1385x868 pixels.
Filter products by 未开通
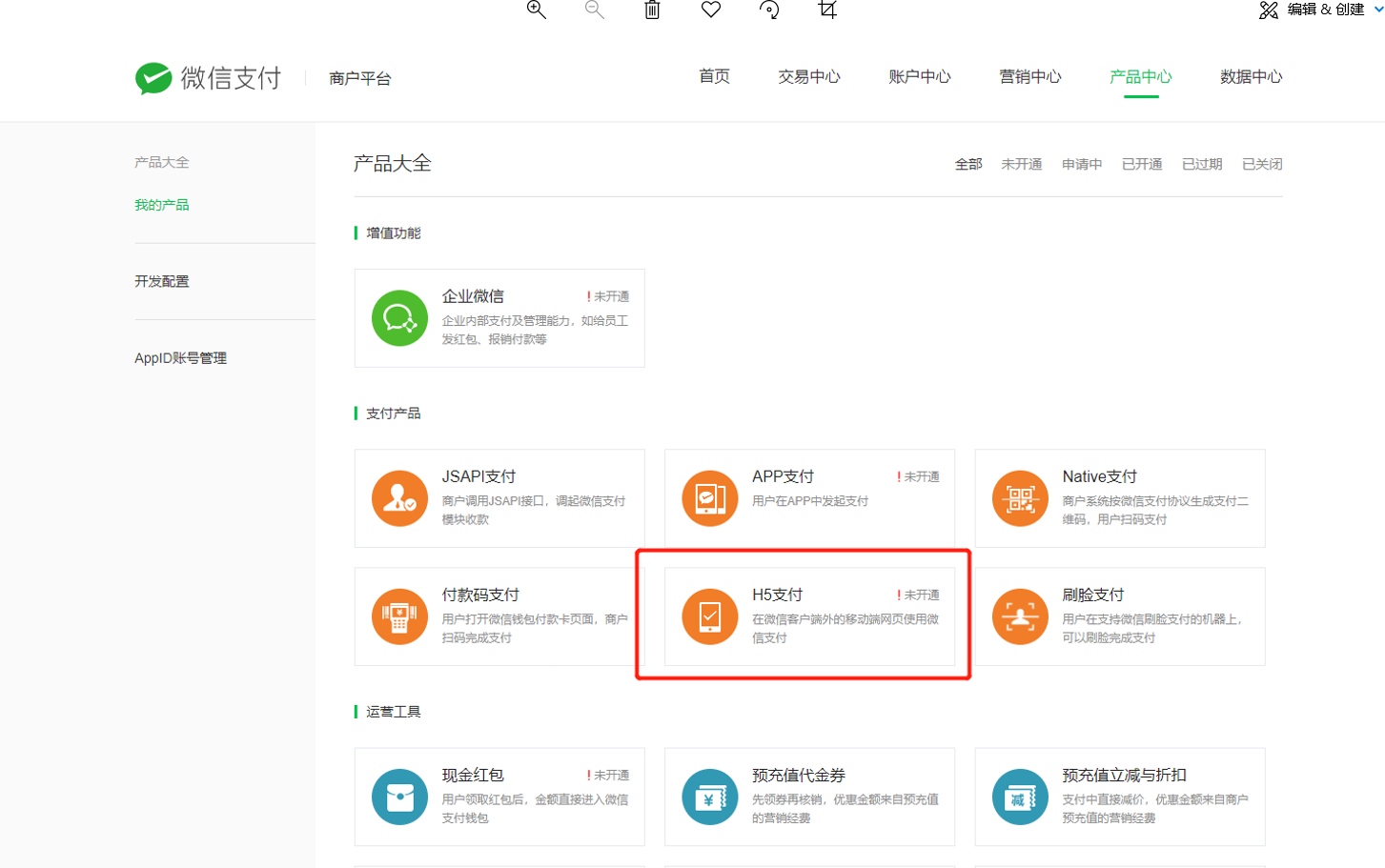[1022, 164]
